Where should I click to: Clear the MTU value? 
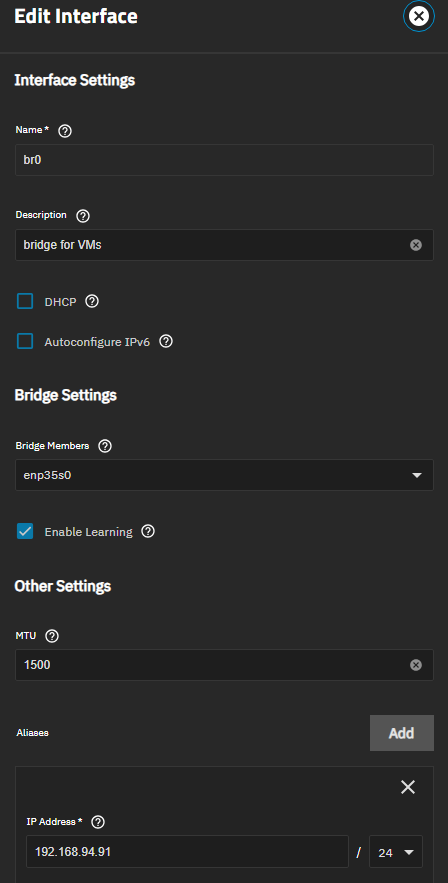[416, 665]
